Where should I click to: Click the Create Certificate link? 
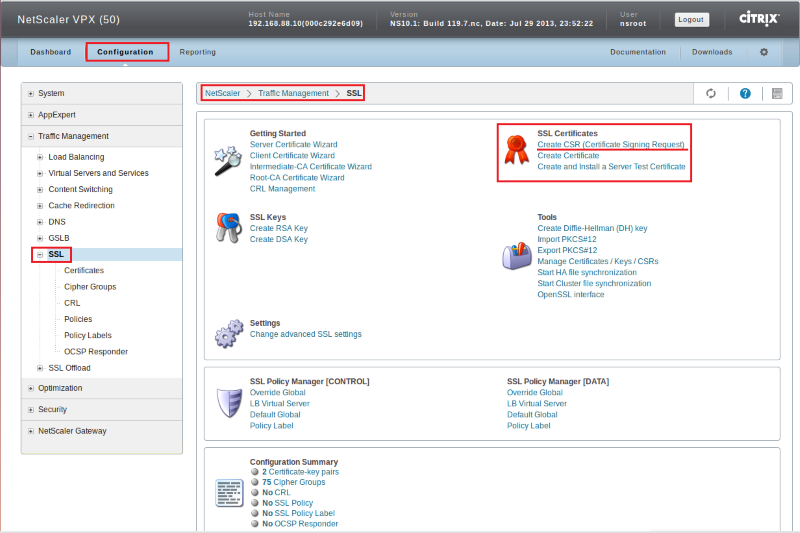pos(568,156)
